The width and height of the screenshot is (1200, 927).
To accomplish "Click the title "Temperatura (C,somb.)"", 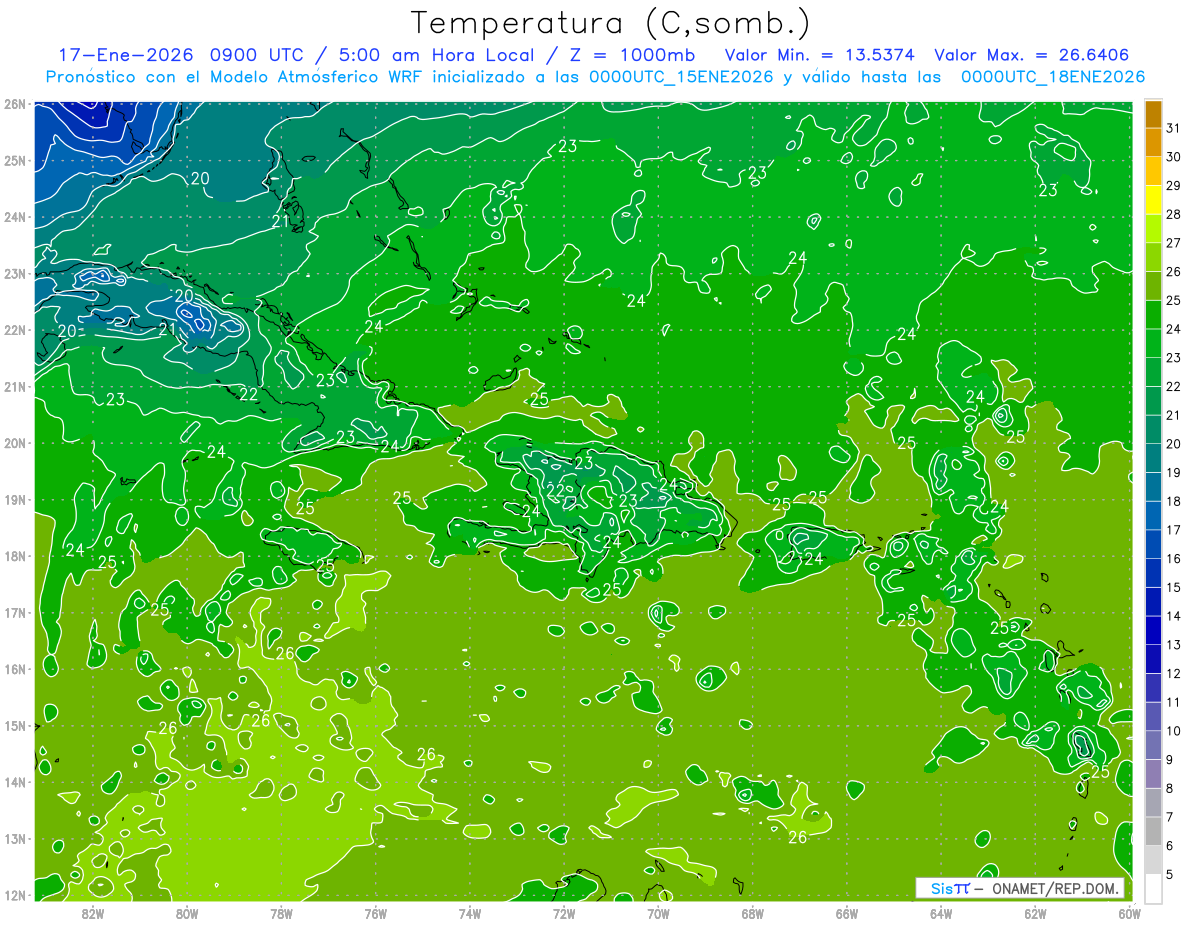I will [611, 23].
